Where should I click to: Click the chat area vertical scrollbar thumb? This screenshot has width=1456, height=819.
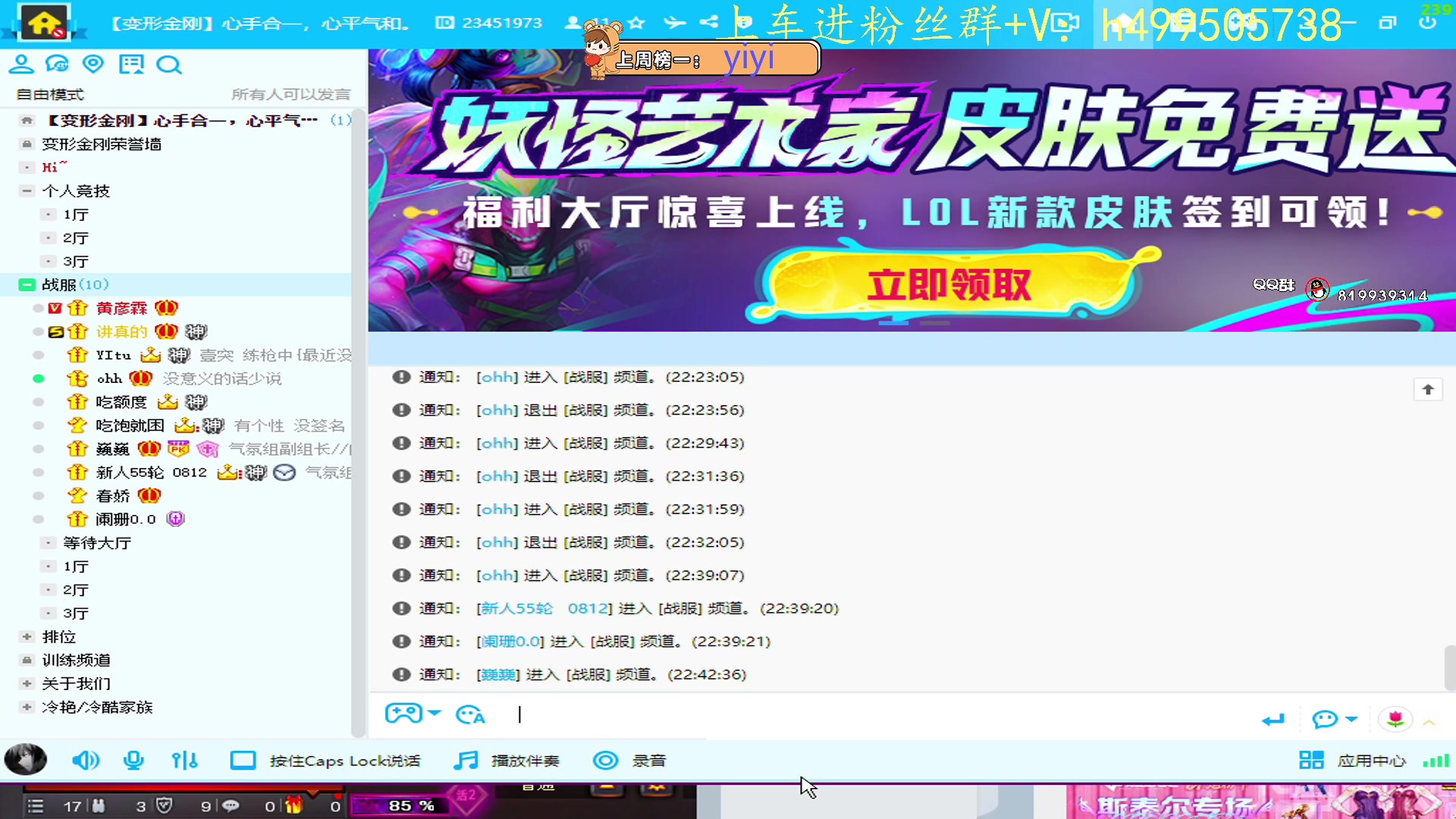pyautogui.click(x=1449, y=667)
